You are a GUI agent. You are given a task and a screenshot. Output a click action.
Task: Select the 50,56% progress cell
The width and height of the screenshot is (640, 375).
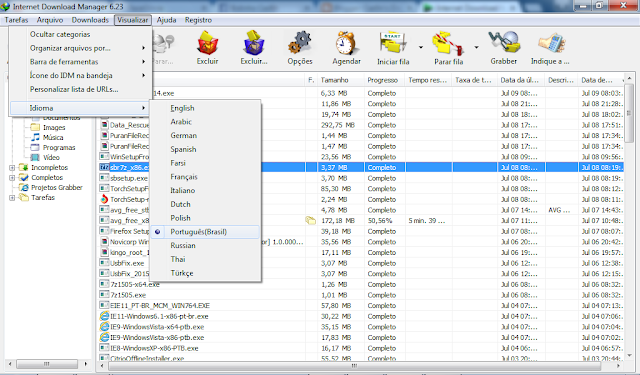pos(384,221)
